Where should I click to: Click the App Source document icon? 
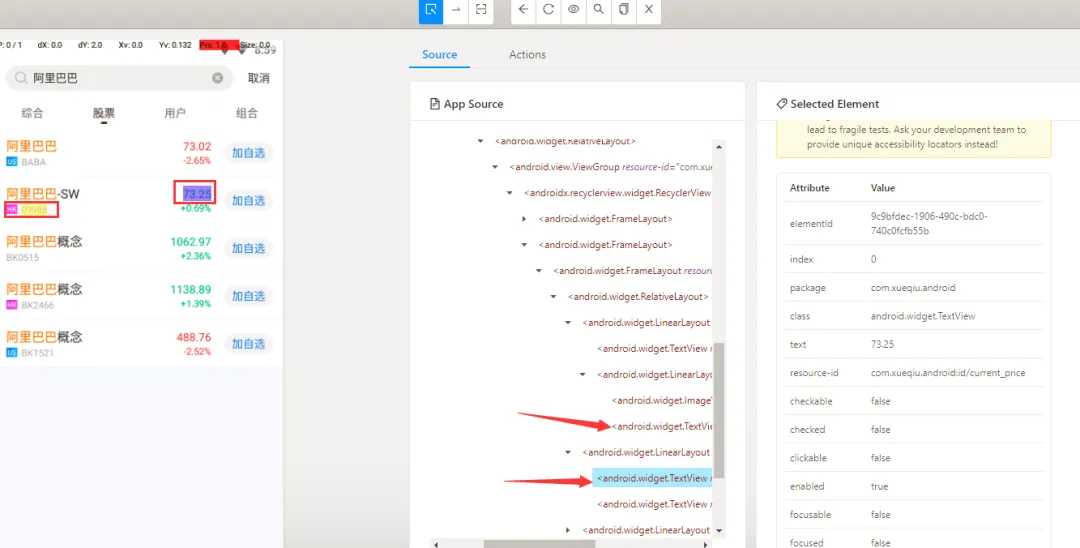point(435,104)
